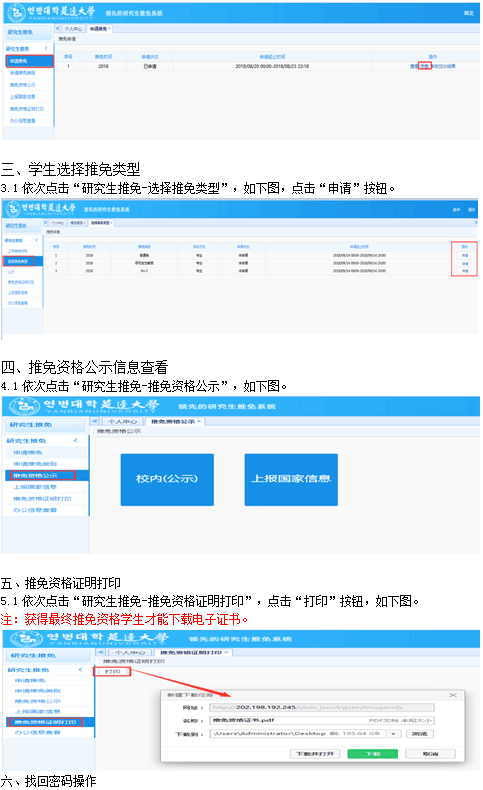Click sidebar collapse « icon in section 五 screenshot
This screenshot has height=790, width=483.
click(101, 652)
